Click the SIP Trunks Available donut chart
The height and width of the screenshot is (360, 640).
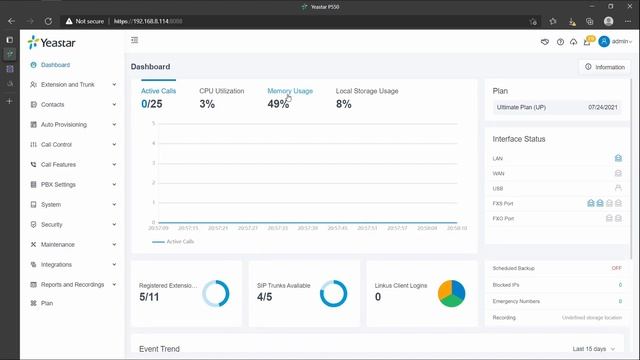click(x=333, y=293)
